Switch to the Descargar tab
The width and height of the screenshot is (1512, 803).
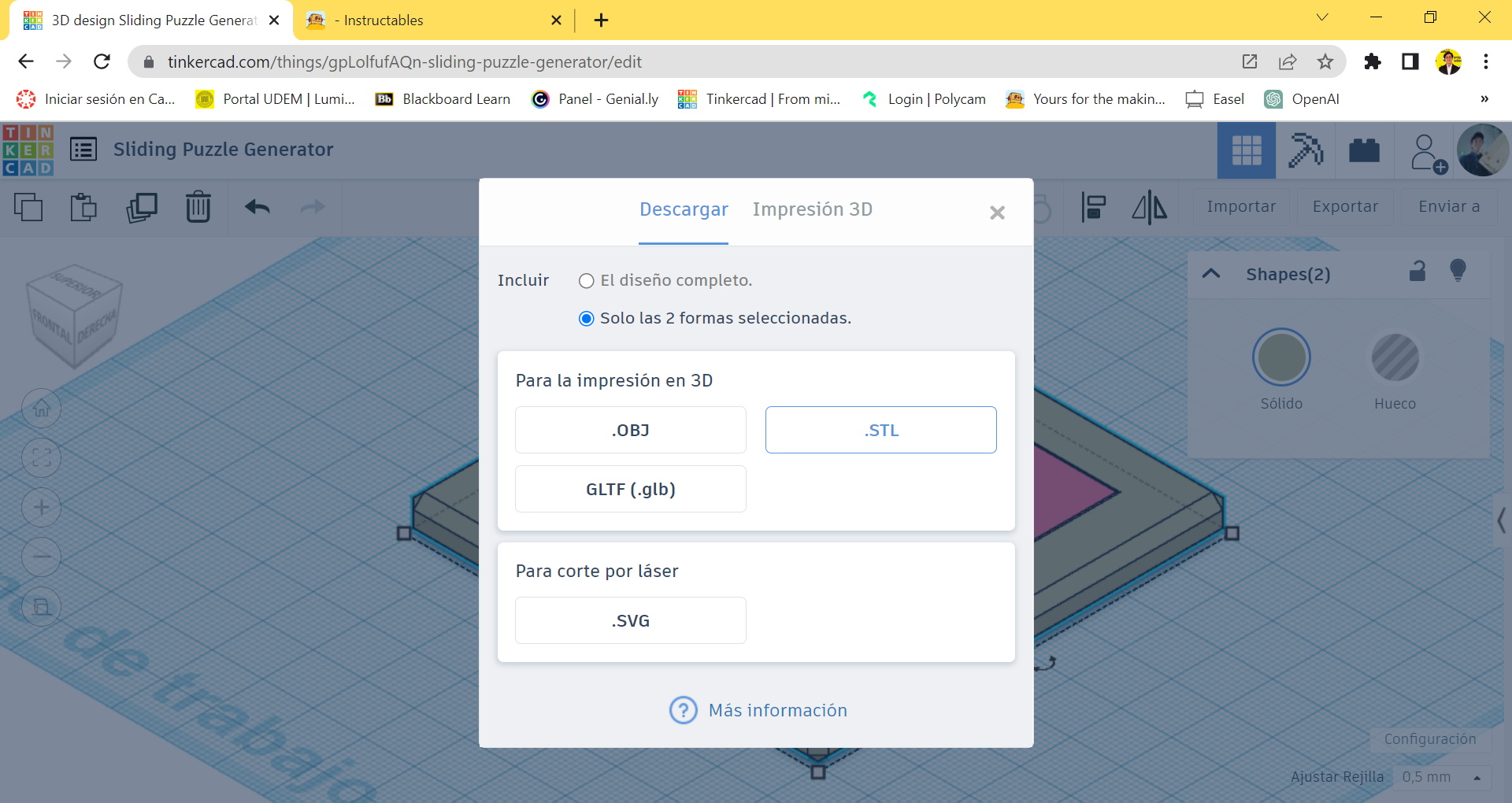(x=684, y=209)
